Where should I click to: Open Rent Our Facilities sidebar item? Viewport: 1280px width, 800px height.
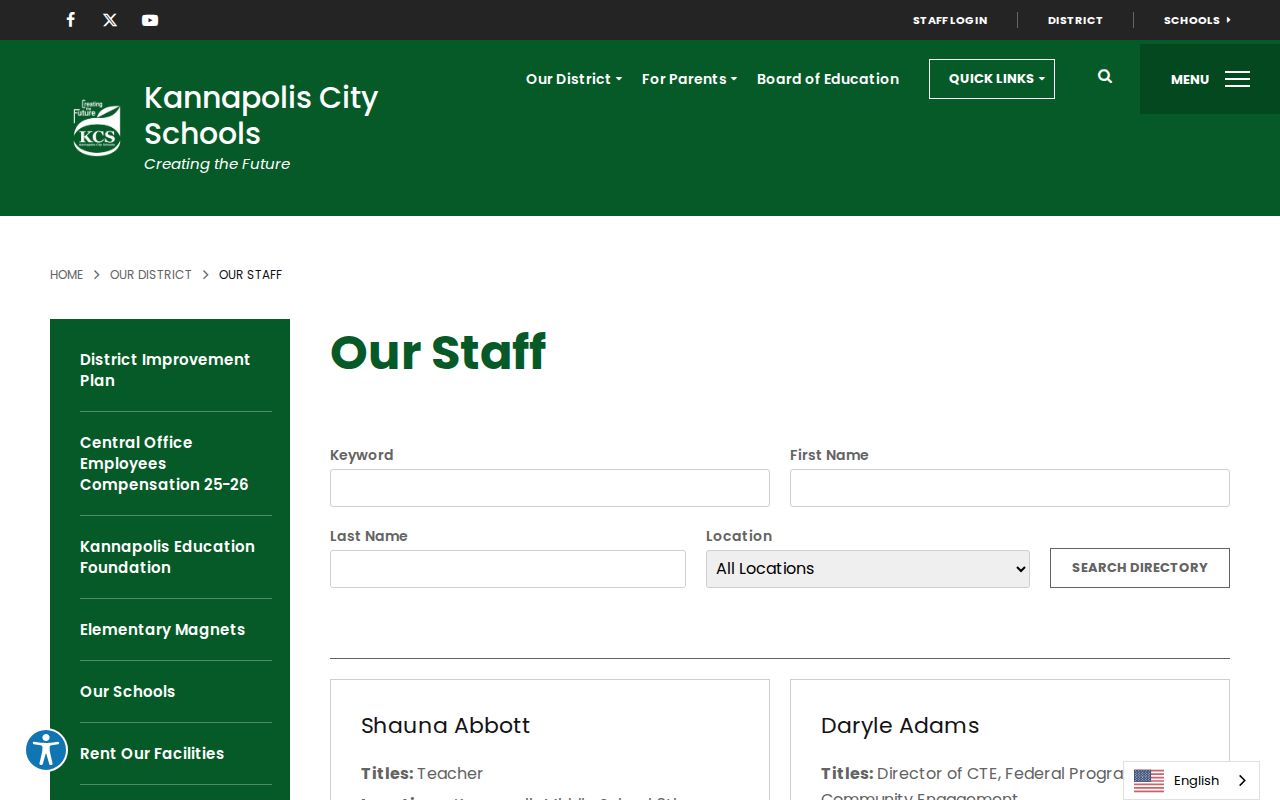click(175, 754)
